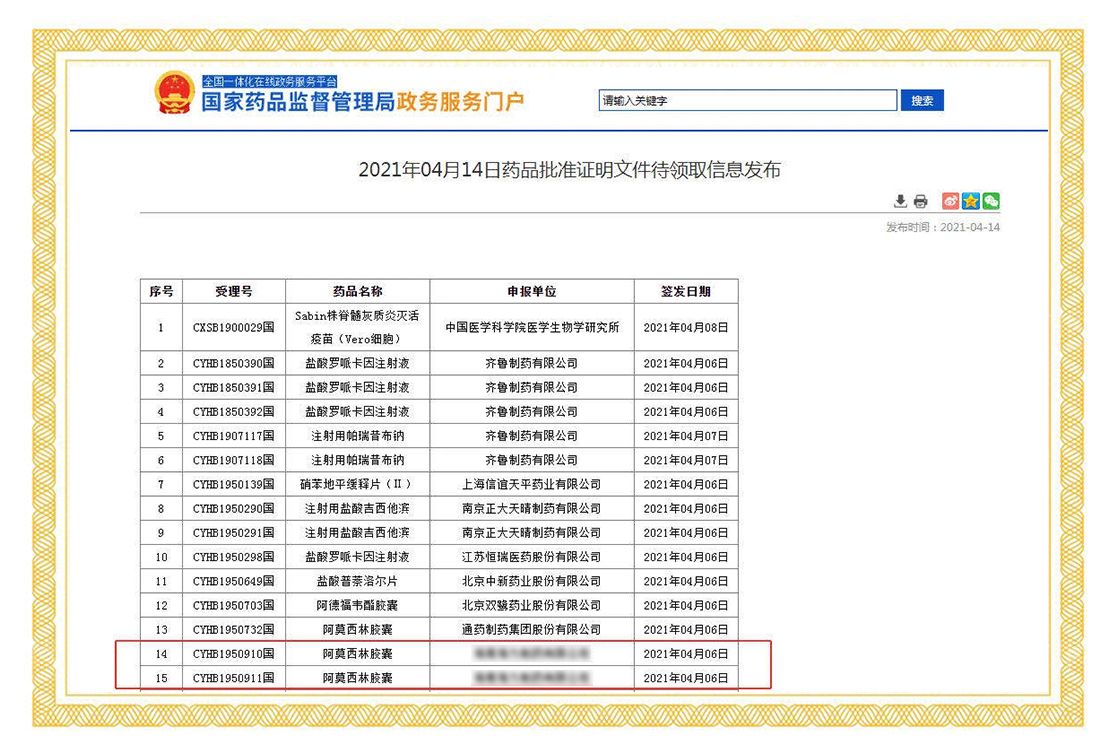Focus the 请输入关键字 search input field
Viewport: 1100px width, 755px height.
pos(747,101)
